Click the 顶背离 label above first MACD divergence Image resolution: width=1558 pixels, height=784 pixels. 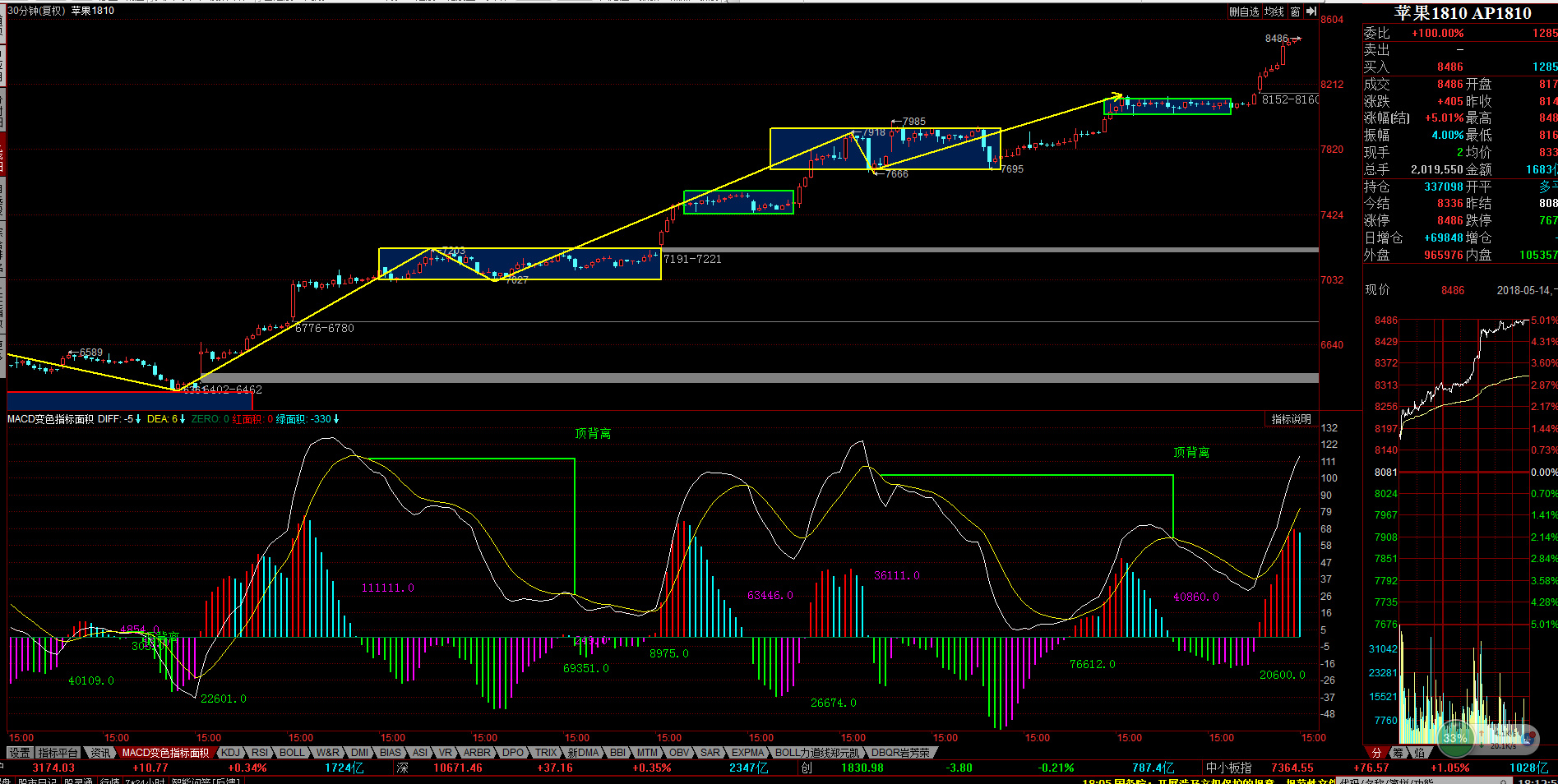click(x=593, y=433)
